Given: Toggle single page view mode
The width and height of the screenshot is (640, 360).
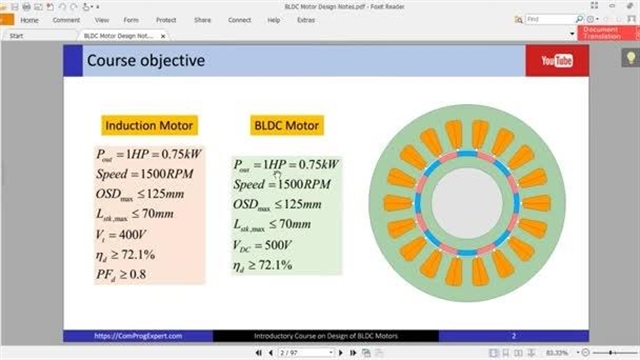Looking at the screenshot, I should [x=493, y=353].
